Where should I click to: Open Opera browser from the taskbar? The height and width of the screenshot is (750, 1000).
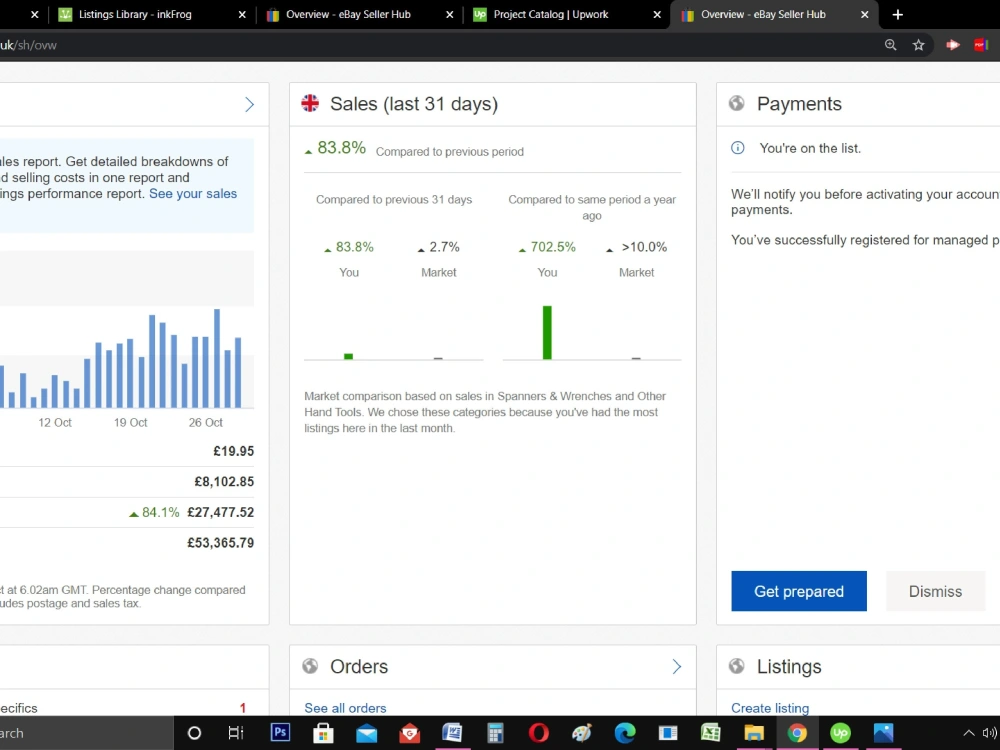pos(539,733)
